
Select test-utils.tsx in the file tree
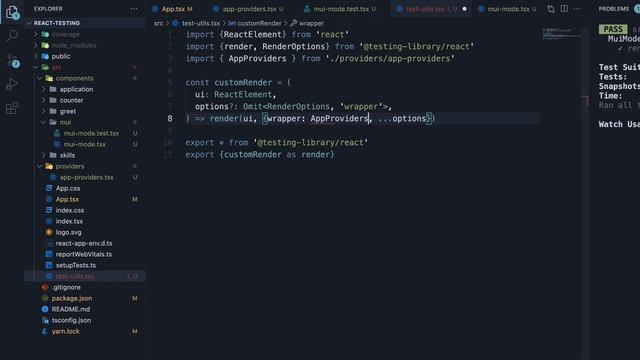[x=75, y=277]
